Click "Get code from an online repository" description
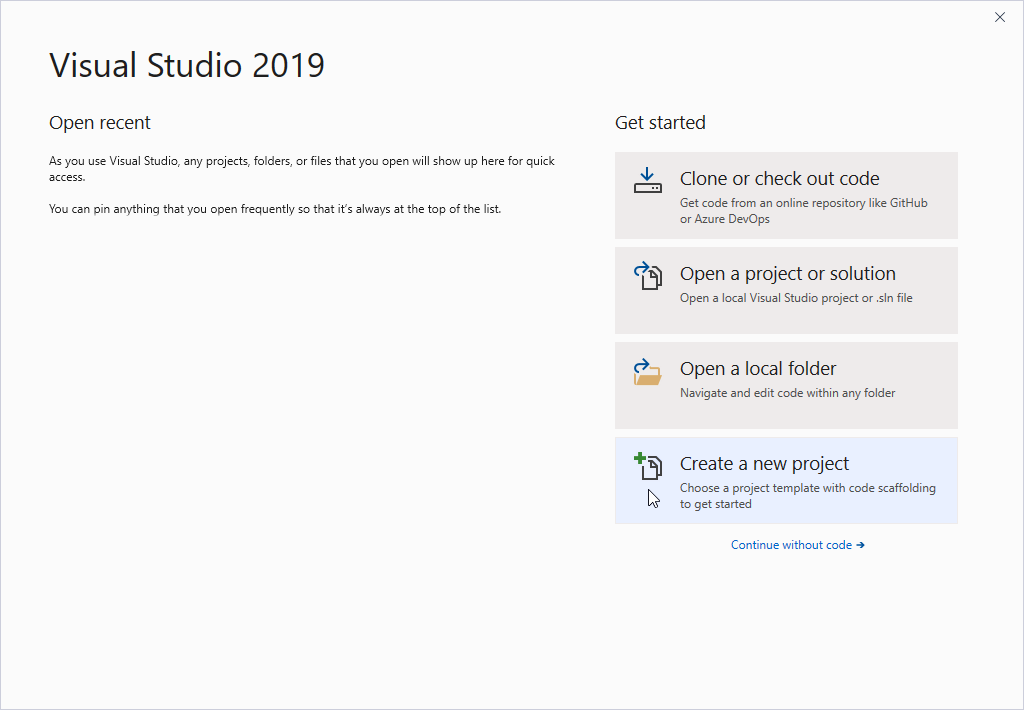The height and width of the screenshot is (710, 1024). tap(803, 211)
